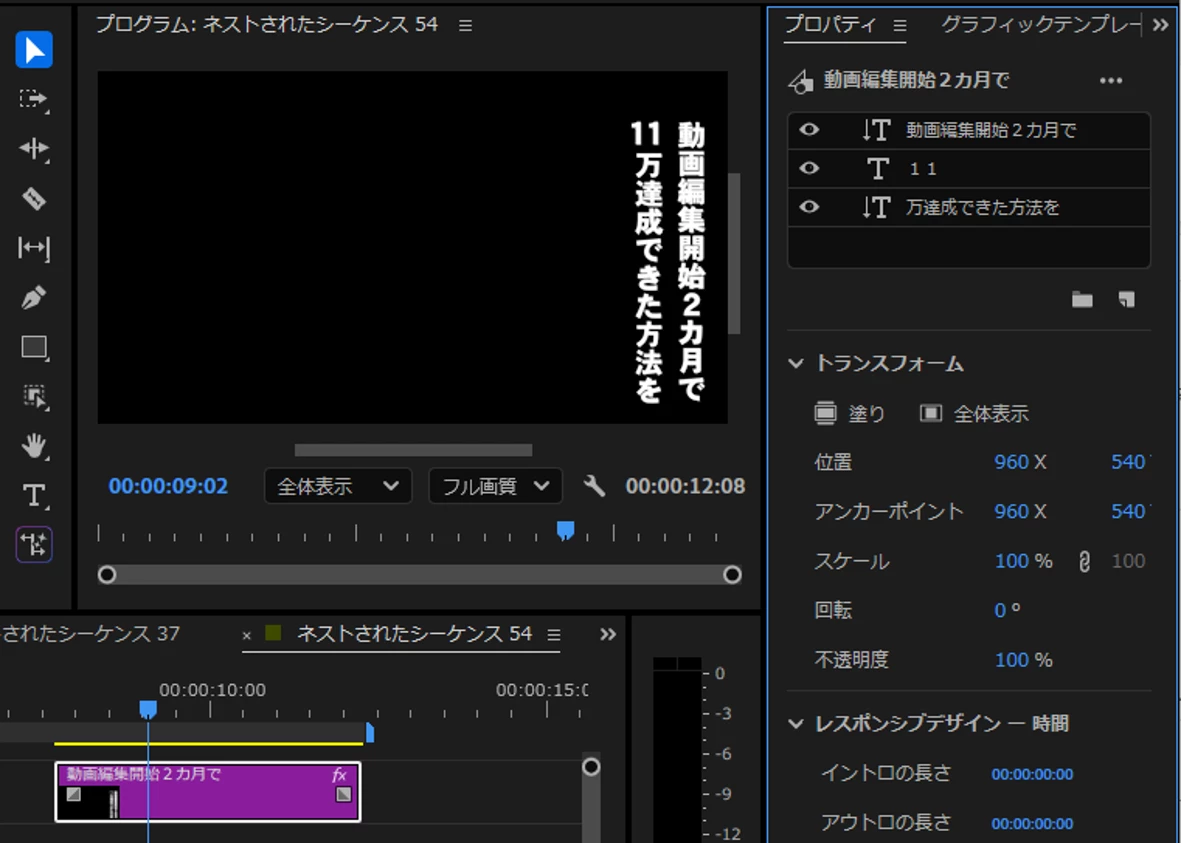Click the 全体表示 icon in Transform

[x=931, y=414]
